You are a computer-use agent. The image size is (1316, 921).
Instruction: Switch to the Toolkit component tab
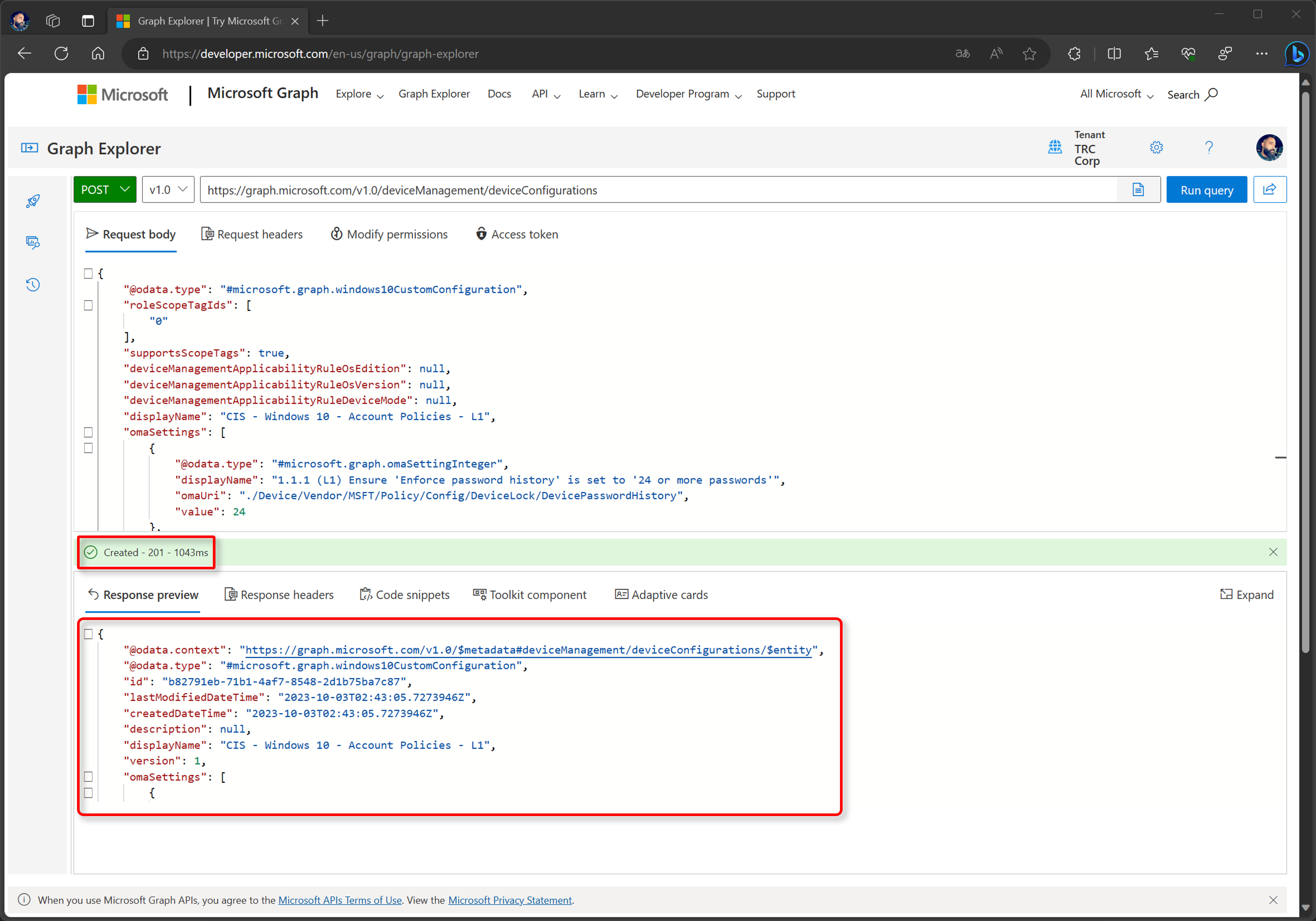(x=530, y=595)
